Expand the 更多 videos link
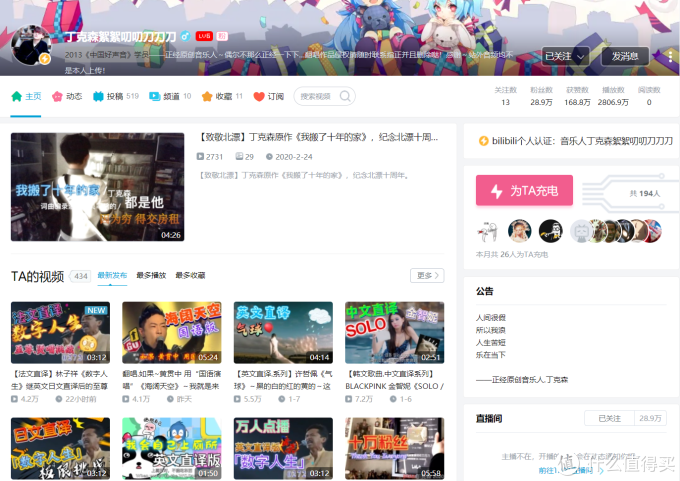Screen dimensions: 680x481 point(427,275)
